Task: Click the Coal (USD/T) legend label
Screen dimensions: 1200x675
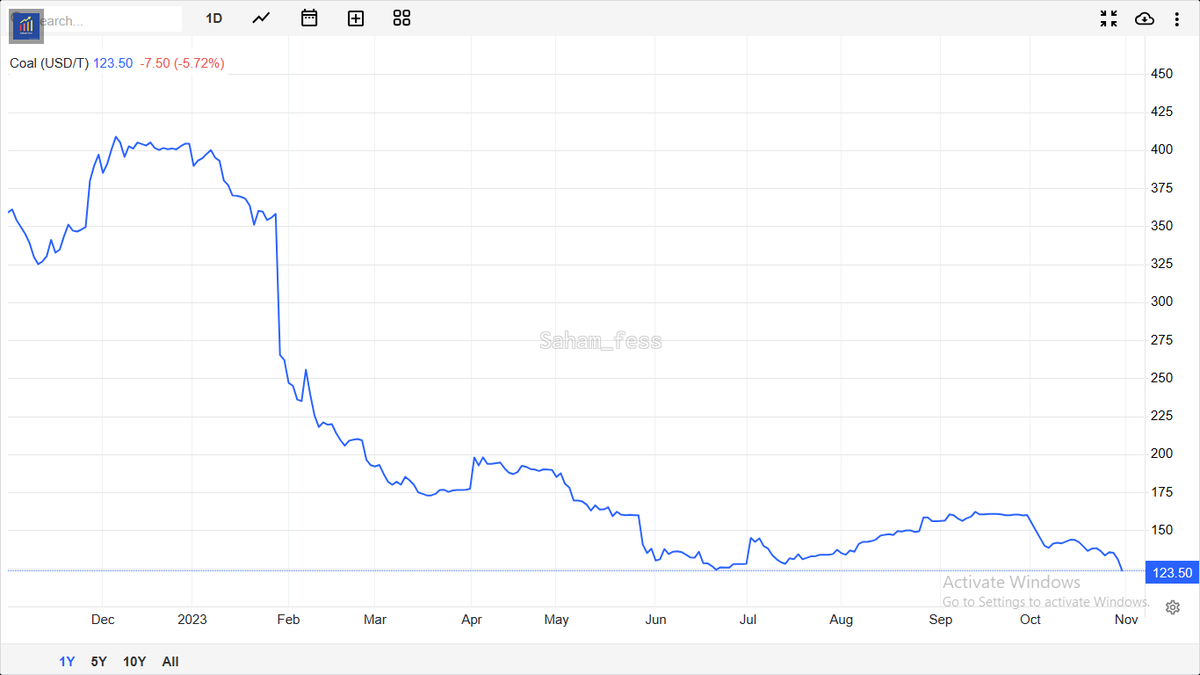Action: 49,63
